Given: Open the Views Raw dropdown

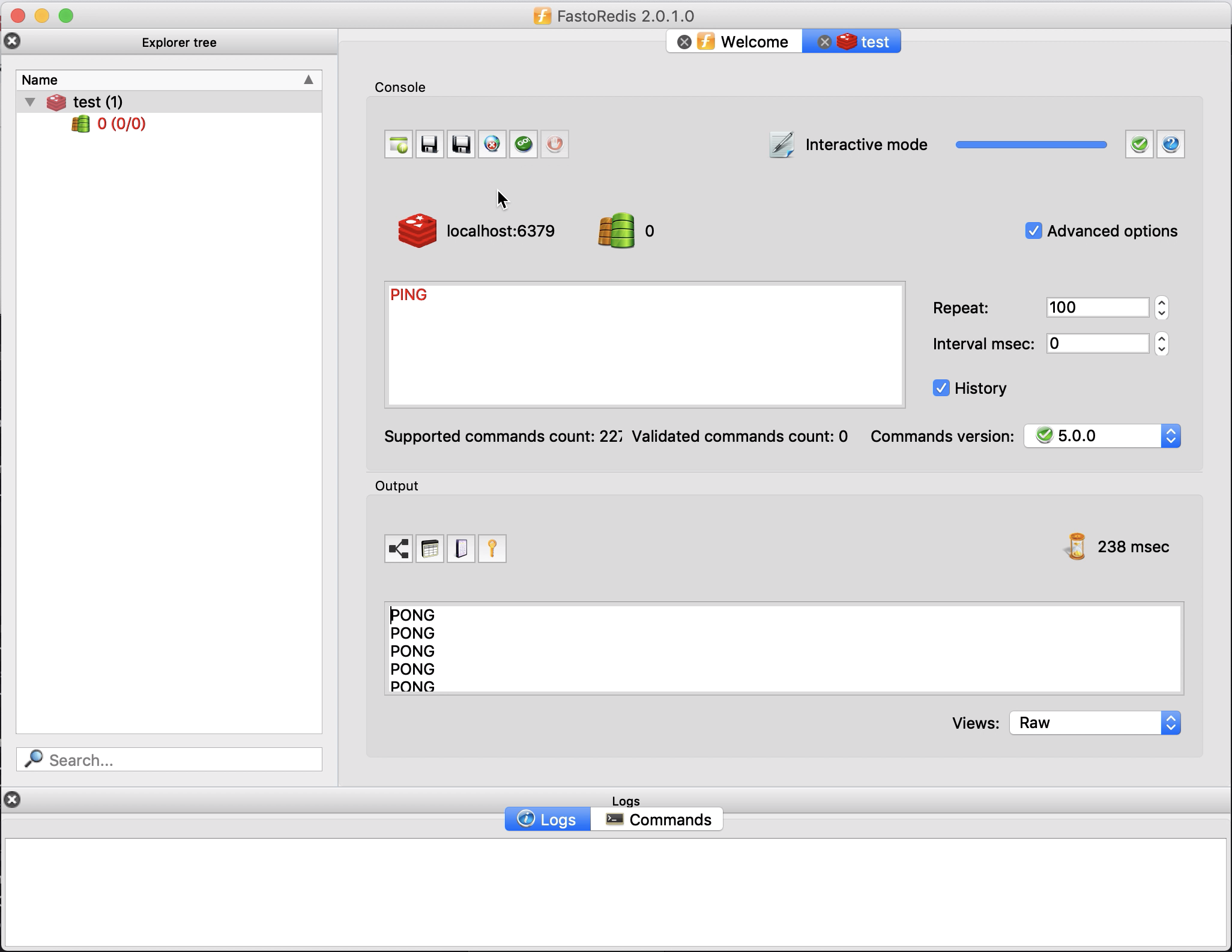Looking at the screenshot, I should [x=1095, y=723].
